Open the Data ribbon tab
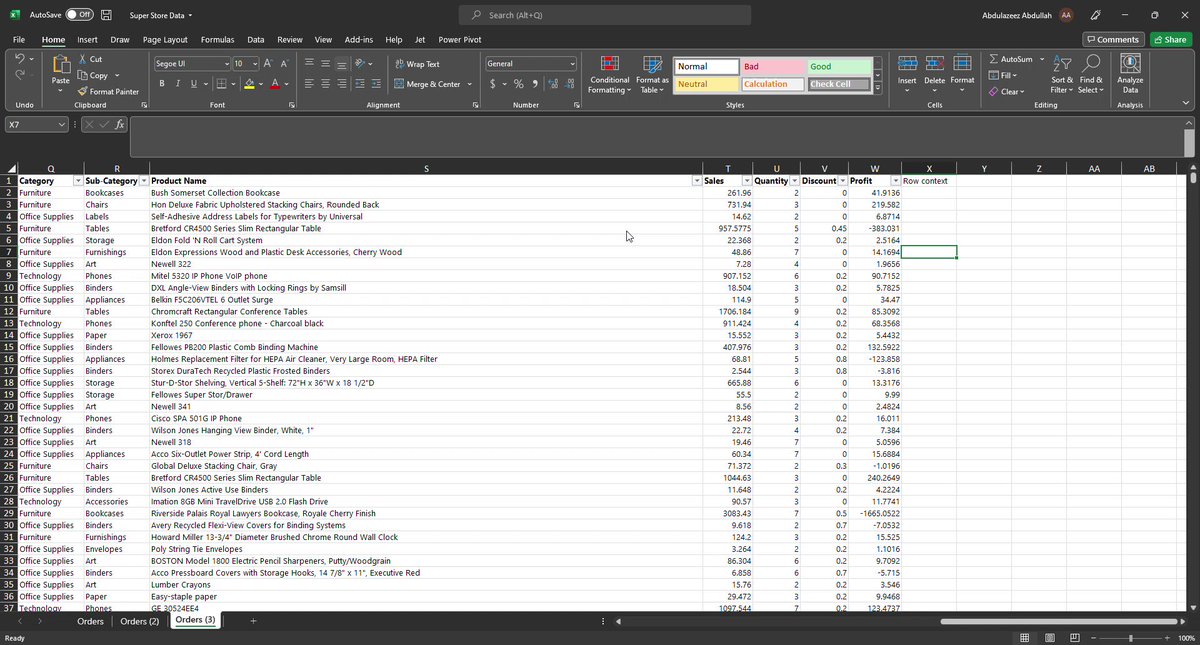Image resolution: width=1200 pixels, height=645 pixels. coord(256,40)
